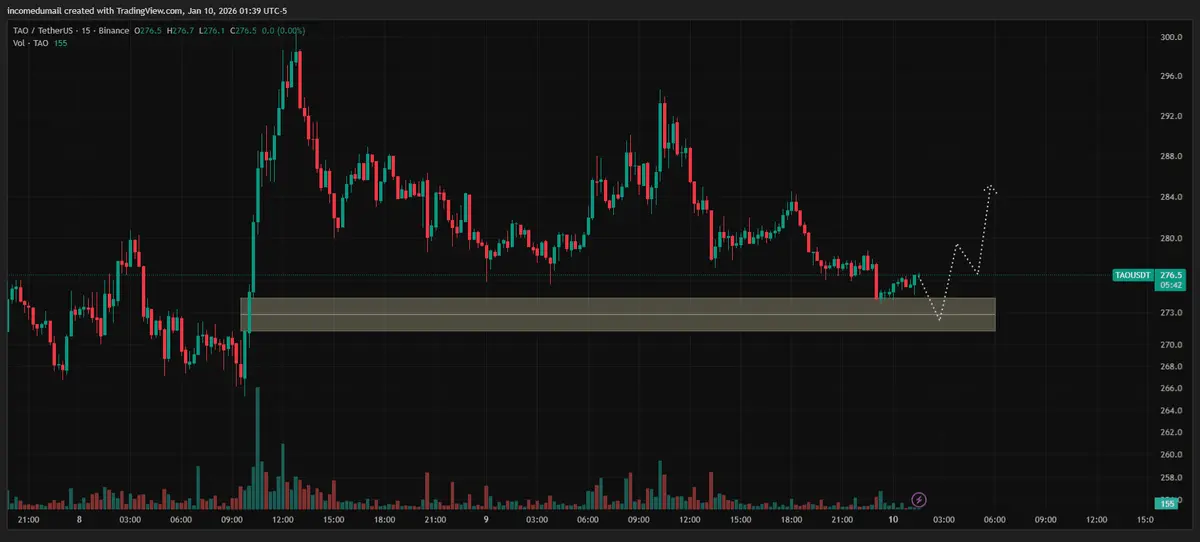Click the 268.0 price axis label
Screen dimensions: 1200x542
click(x=1172, y=367)
